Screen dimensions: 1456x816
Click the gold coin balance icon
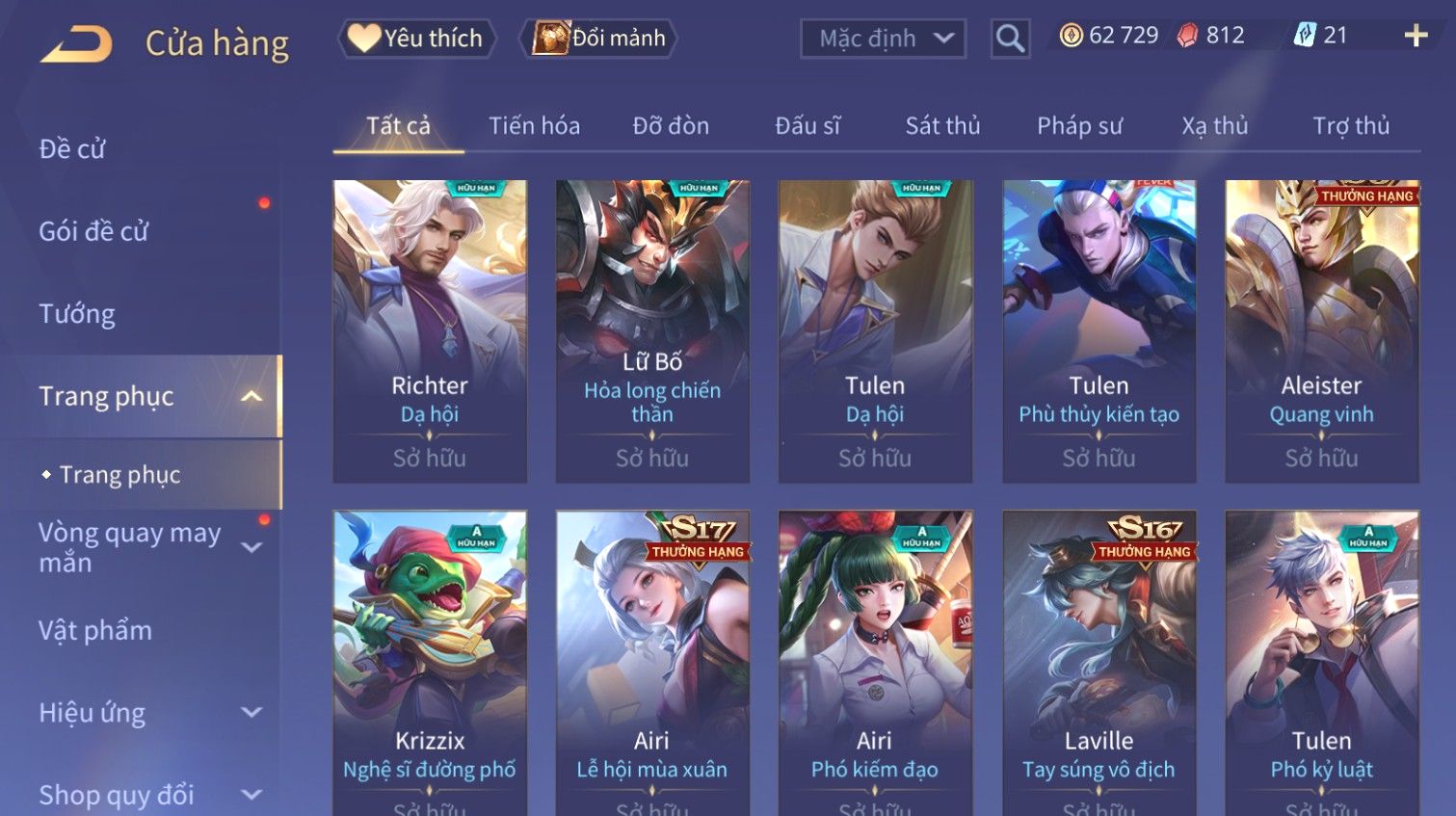click(x=1071, y=36)
